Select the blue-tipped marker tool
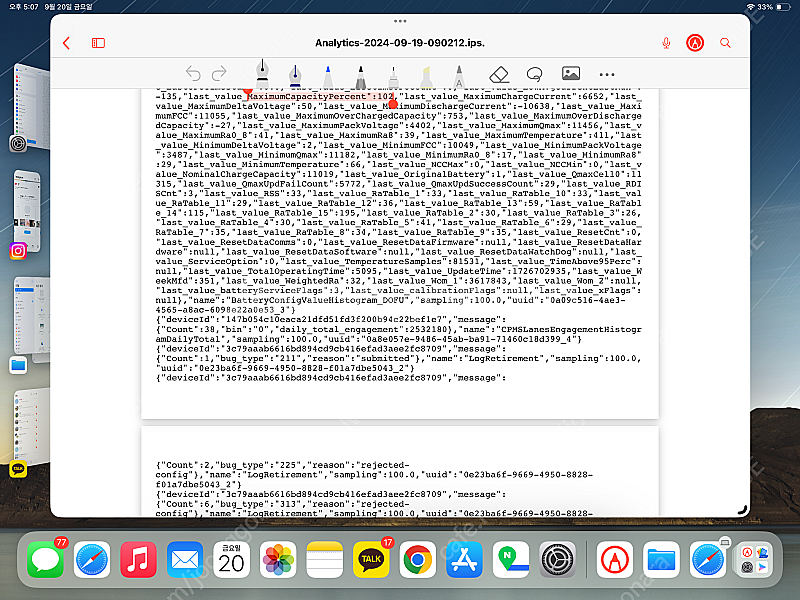The height and width of the screenshot is (600, 800). (328, 77)
